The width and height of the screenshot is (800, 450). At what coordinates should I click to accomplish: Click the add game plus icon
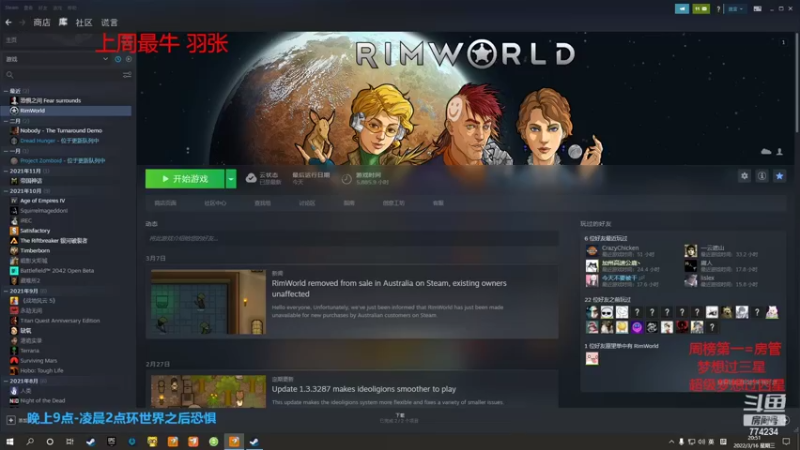coord(11,420)
